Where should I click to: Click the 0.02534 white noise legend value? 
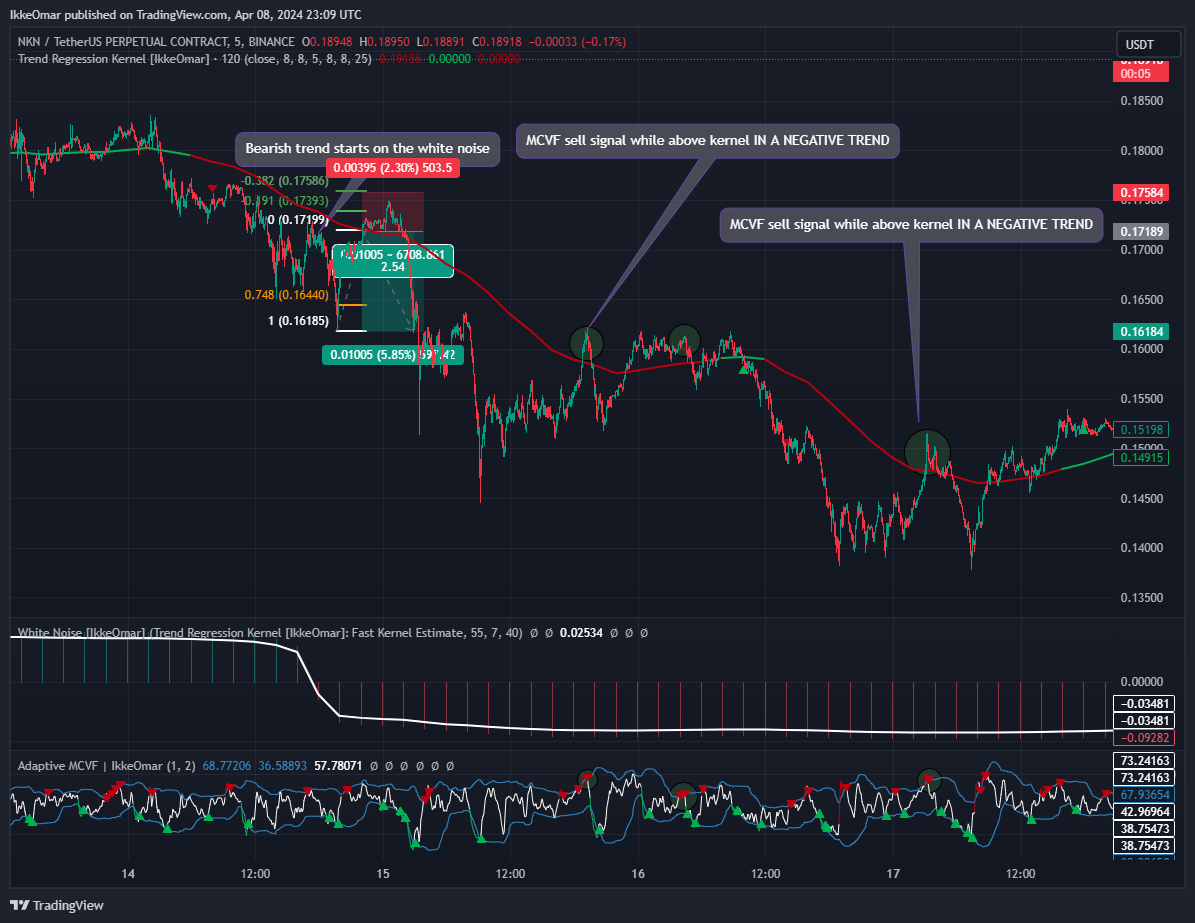click(581, 633)
